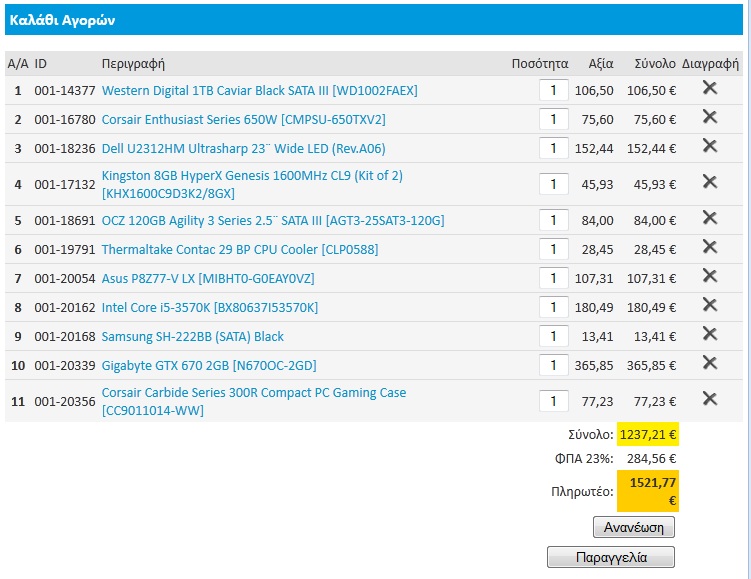Open Dell U2312HM Ultrasharp product link
751x579 pixels.
(243, 148)
